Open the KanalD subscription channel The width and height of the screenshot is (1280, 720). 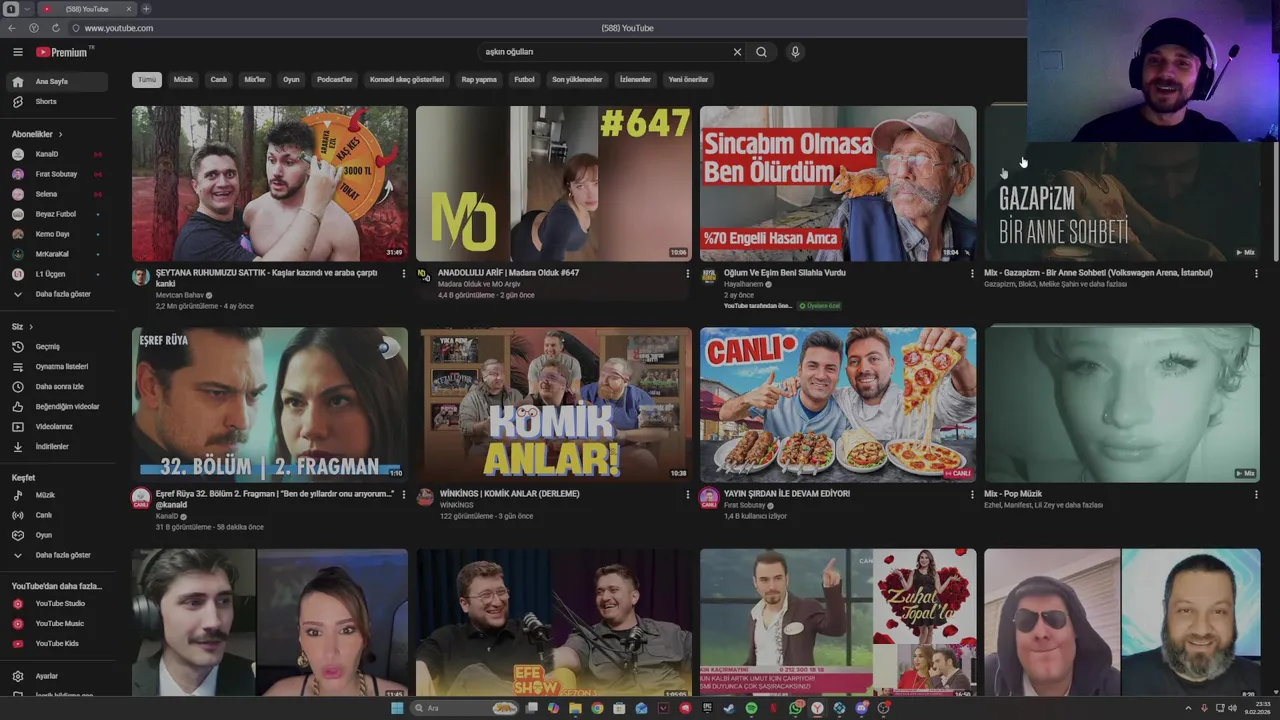coord(56,154)
